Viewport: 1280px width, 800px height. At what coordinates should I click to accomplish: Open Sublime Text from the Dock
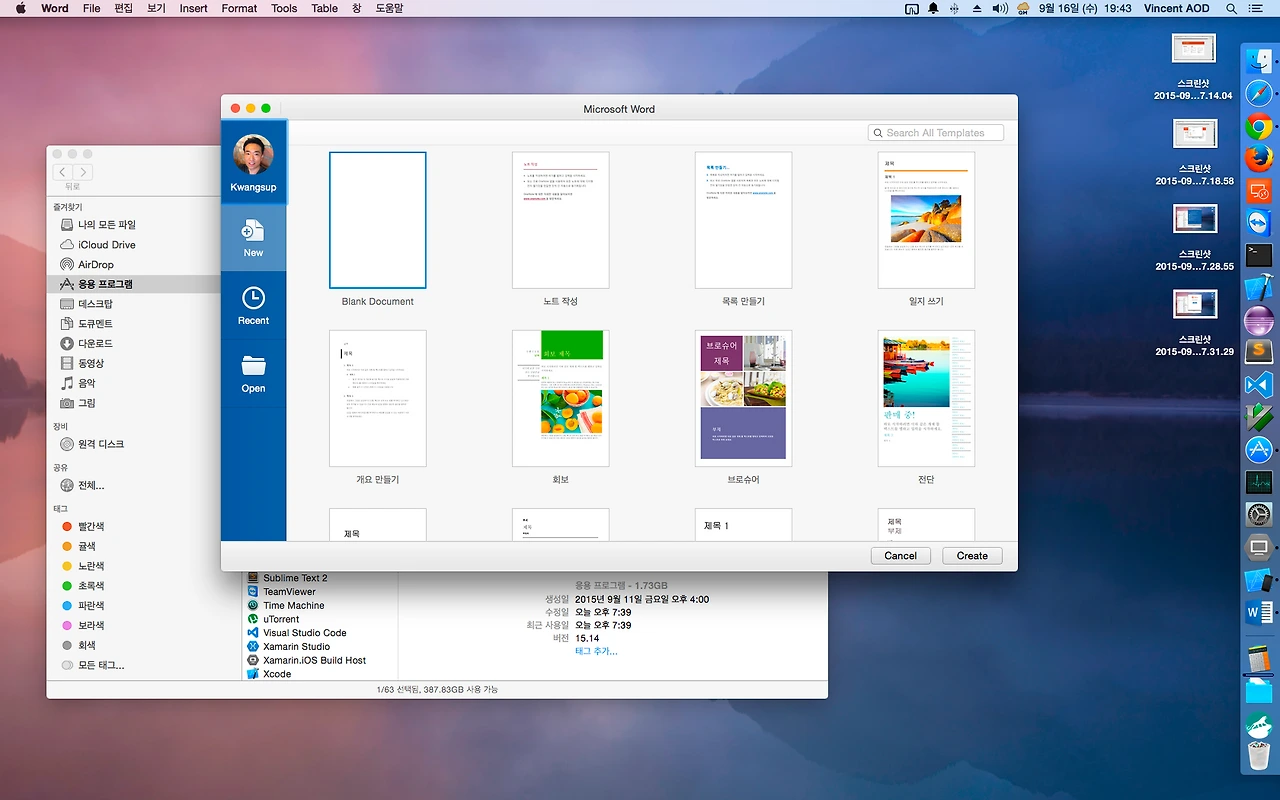coord(1258,352)
